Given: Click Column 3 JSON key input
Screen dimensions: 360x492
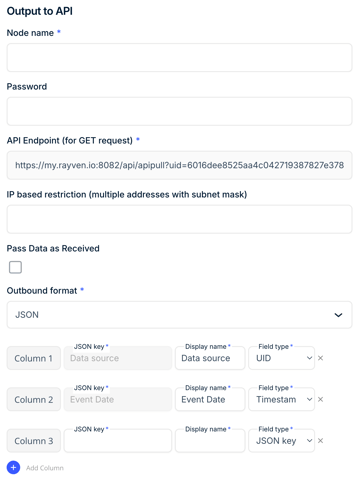Looking at the screenshot, I should [118, 441].
